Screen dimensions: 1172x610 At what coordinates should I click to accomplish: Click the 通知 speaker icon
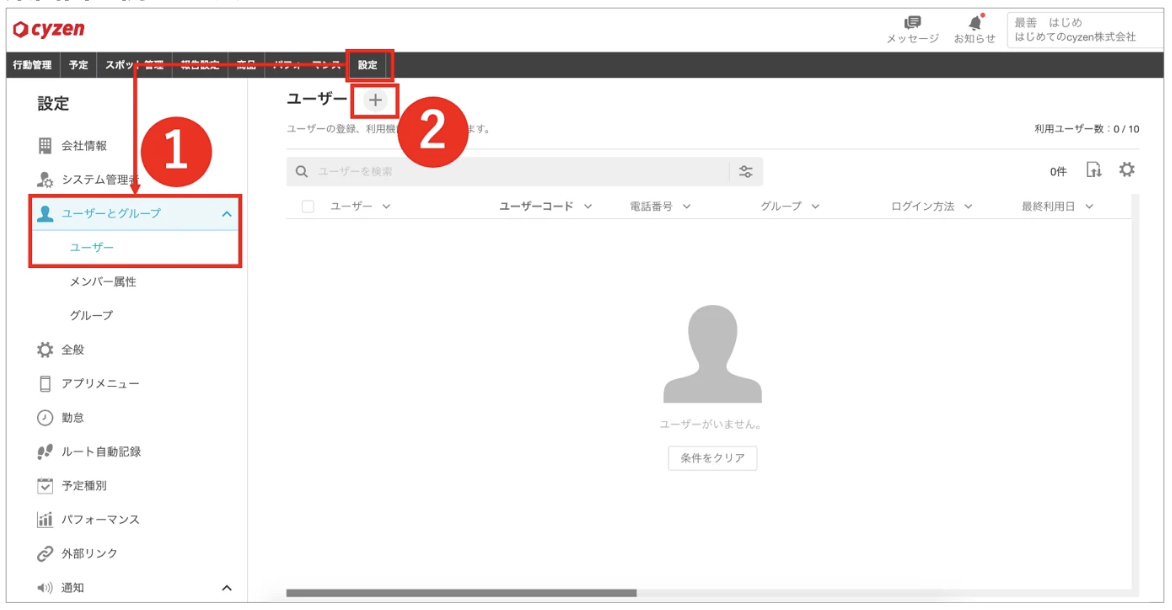45,588
